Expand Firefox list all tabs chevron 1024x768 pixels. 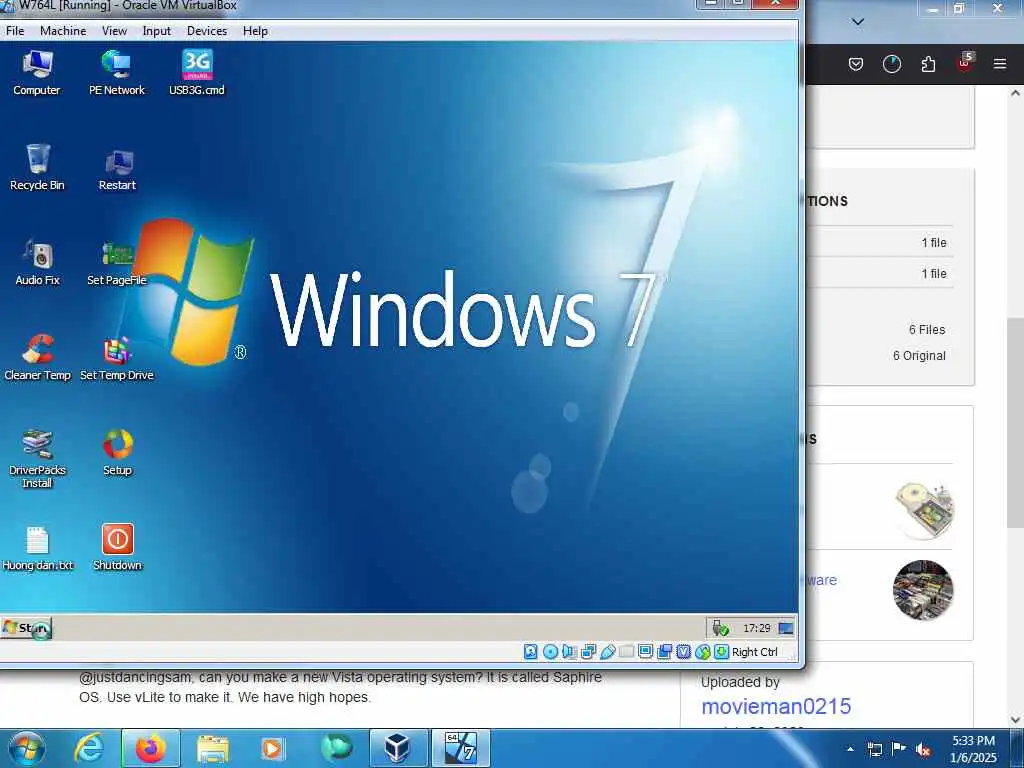pyautogui.click(x=858, y=22)
